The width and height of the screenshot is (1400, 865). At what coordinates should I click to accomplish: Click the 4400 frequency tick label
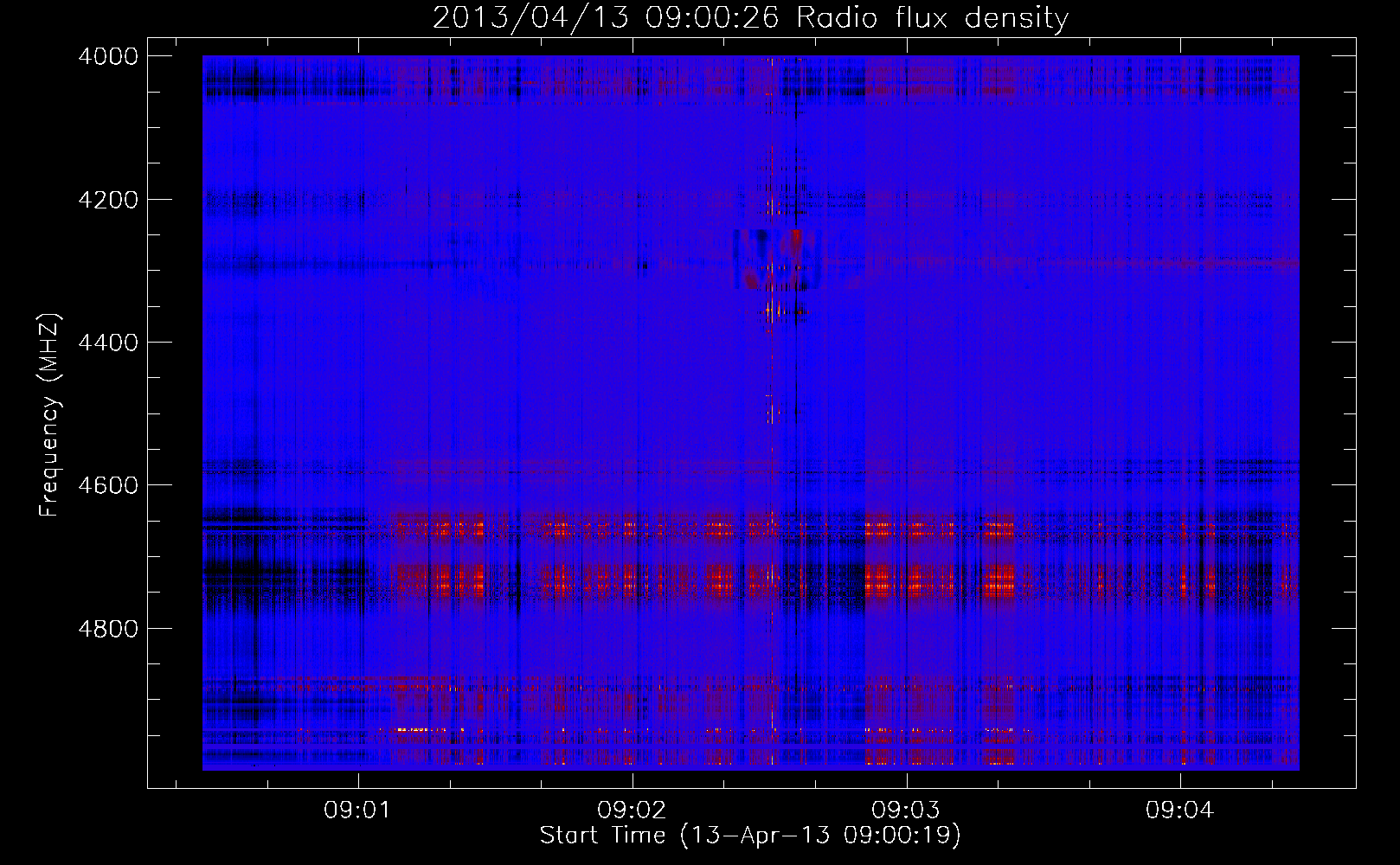pyautogui.click(x=108, y=343)
